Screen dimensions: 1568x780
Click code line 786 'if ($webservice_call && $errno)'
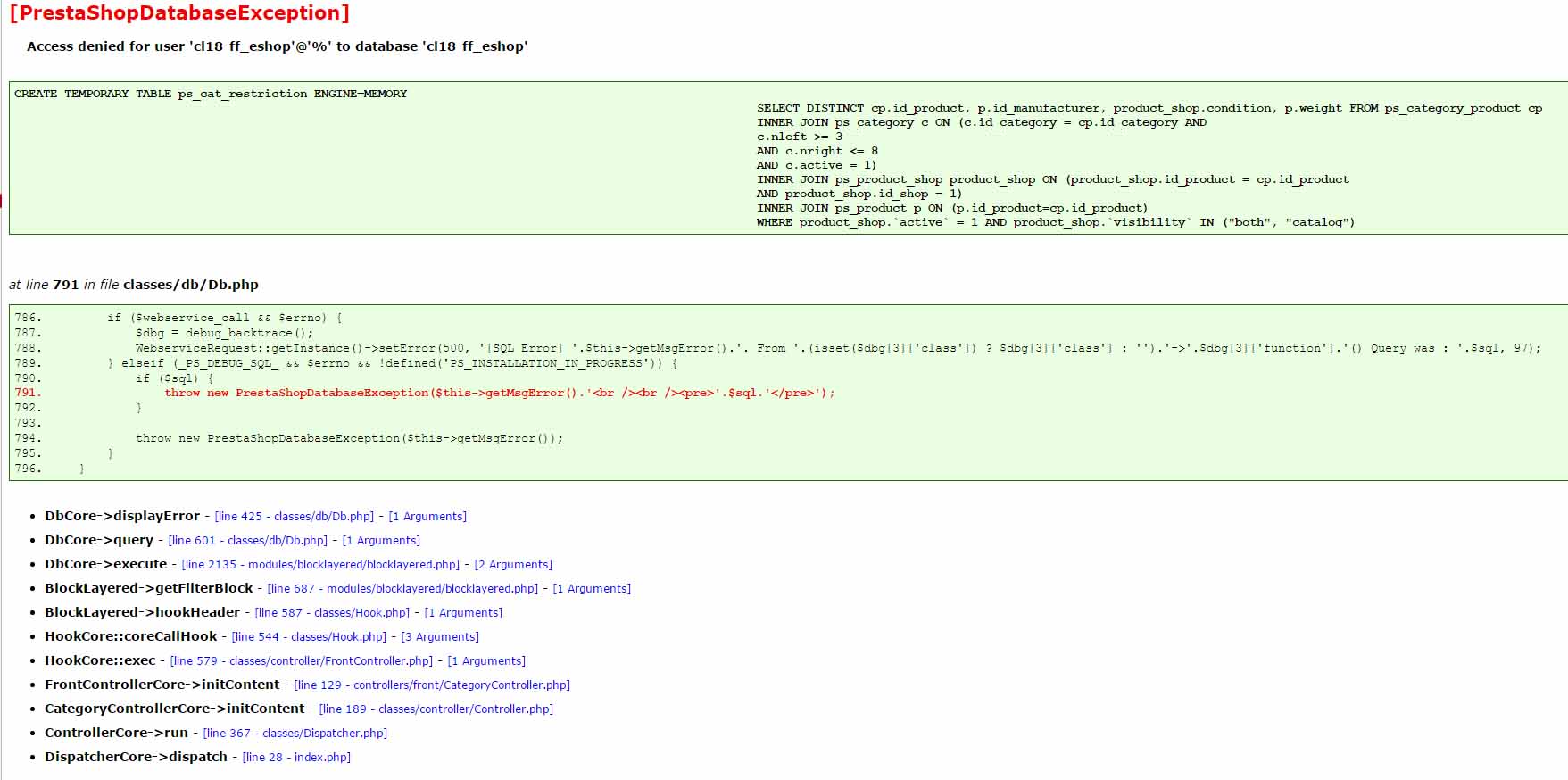pos(224,318)
